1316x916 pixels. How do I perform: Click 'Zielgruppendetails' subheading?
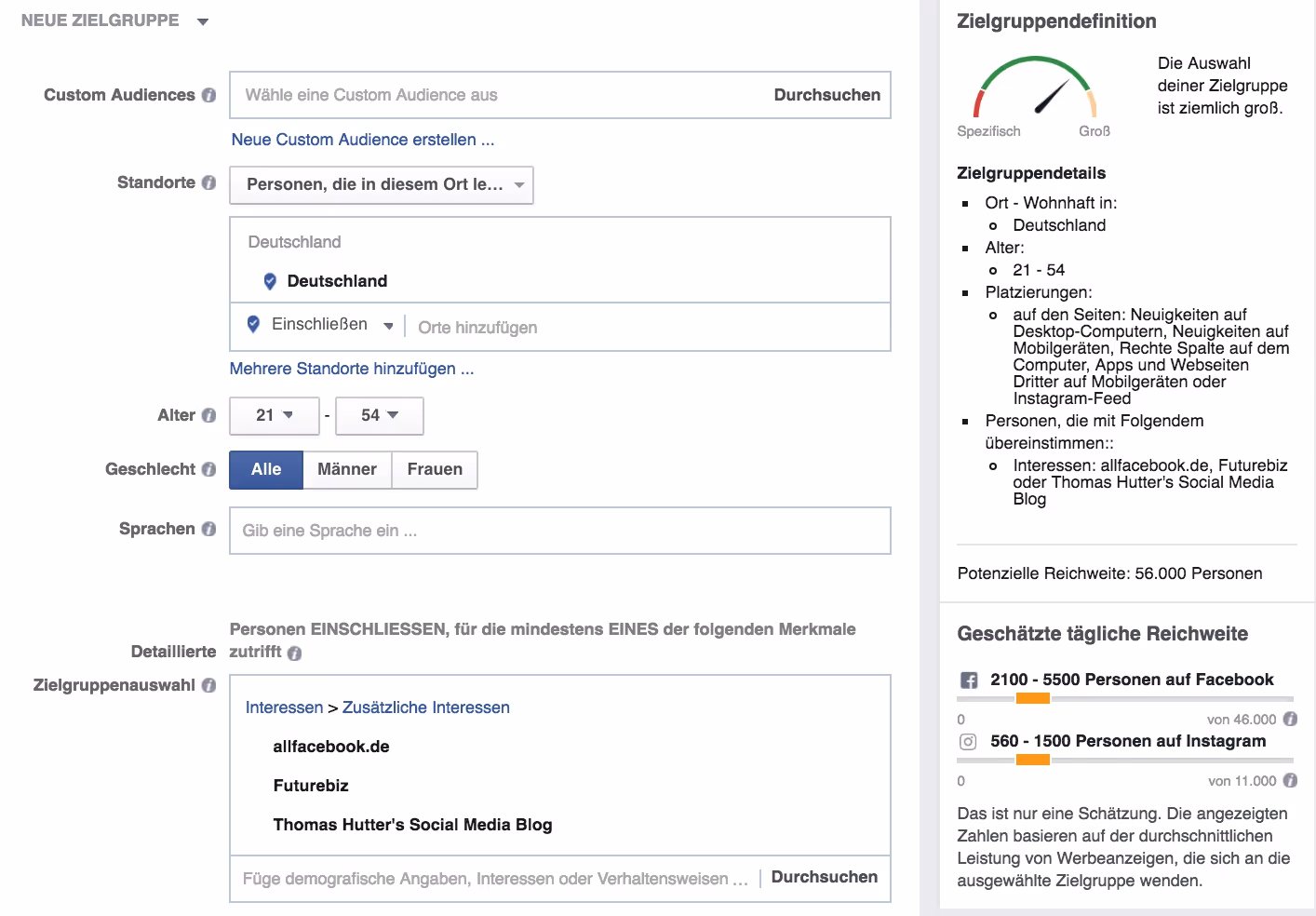click(1031, 173)
